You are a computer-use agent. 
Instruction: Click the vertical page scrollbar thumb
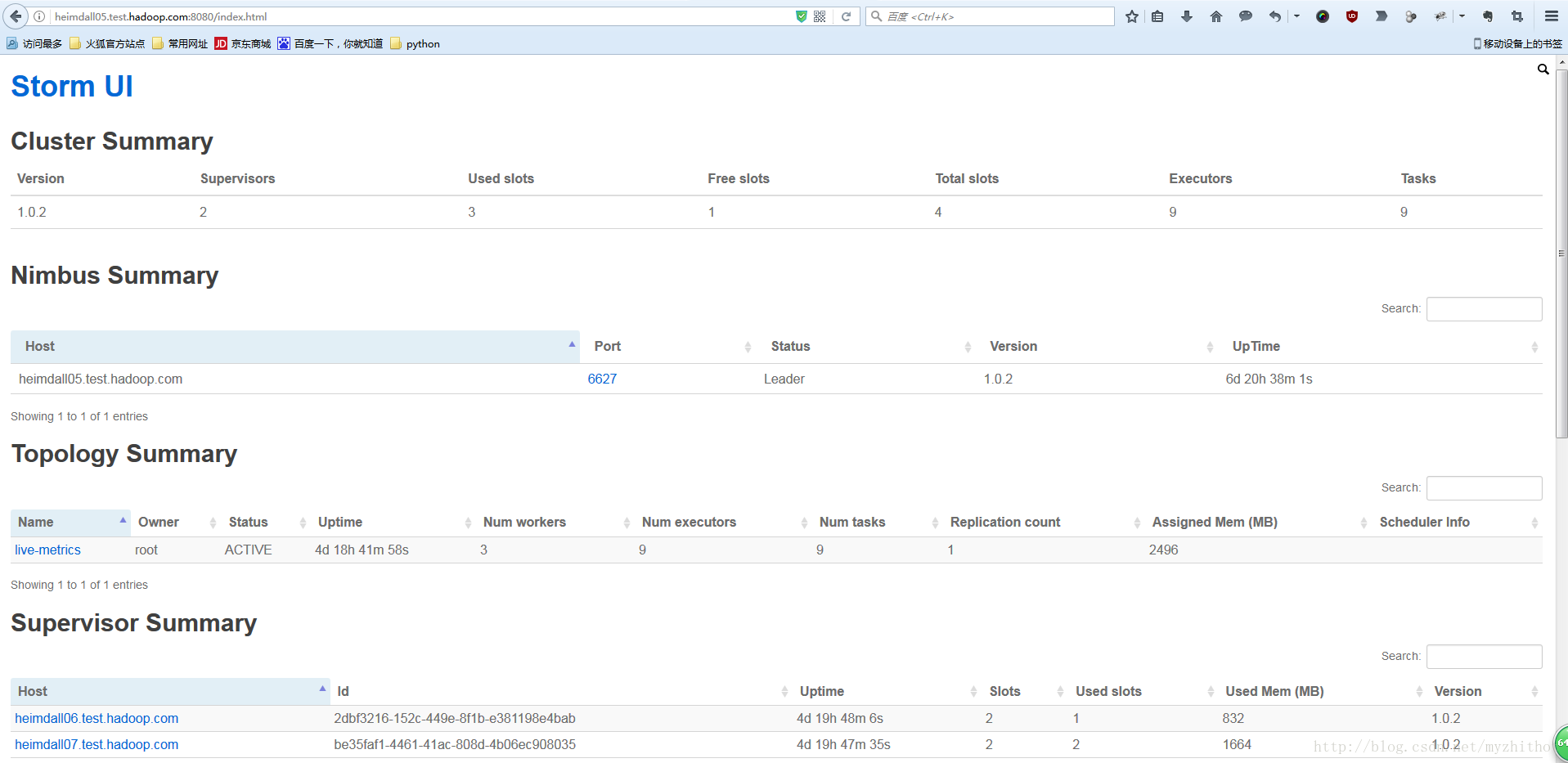click(1561, 254)
